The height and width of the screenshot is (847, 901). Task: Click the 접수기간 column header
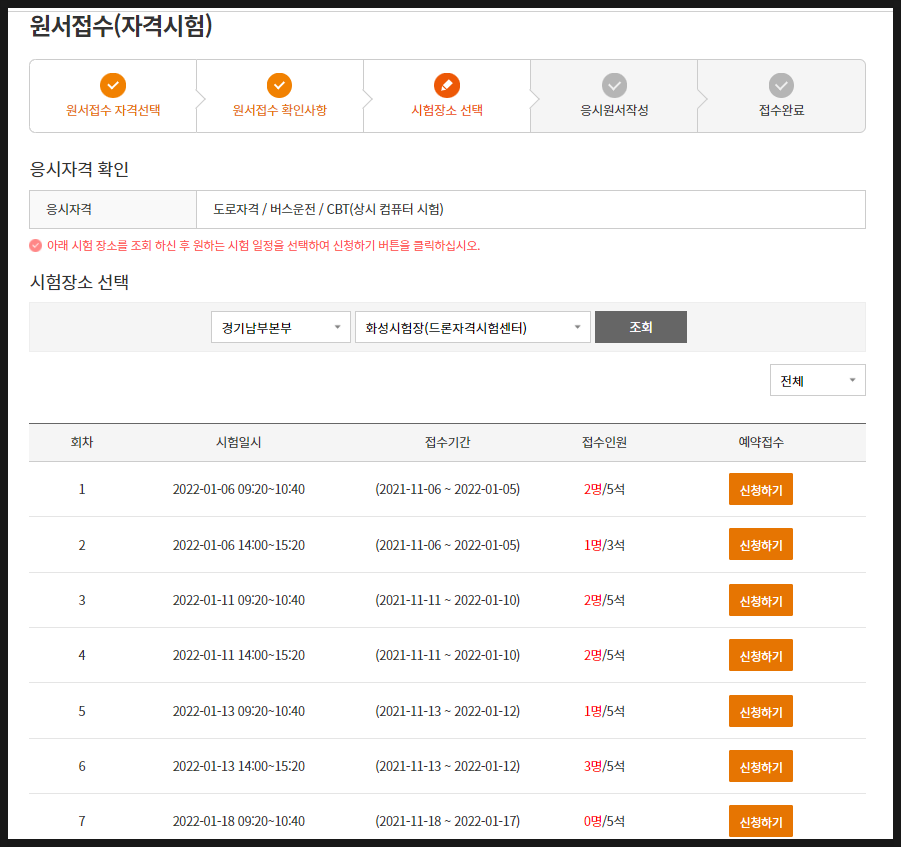point(447,442)
